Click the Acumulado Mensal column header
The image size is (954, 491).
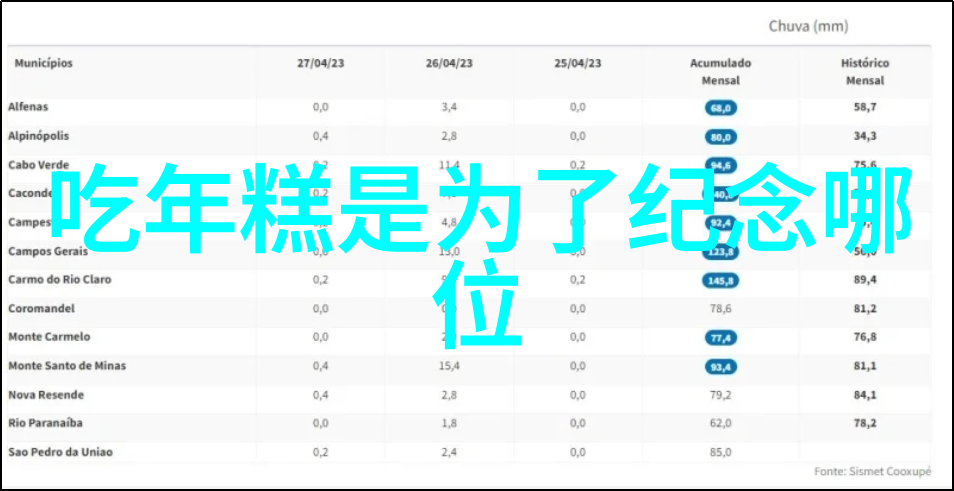pyautogui.click(x=720, y=71)
